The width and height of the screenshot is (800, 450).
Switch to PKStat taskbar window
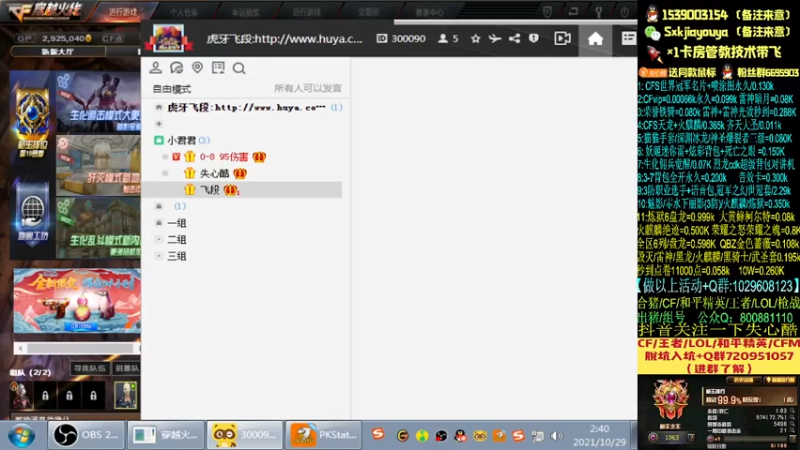click(324, 435)
